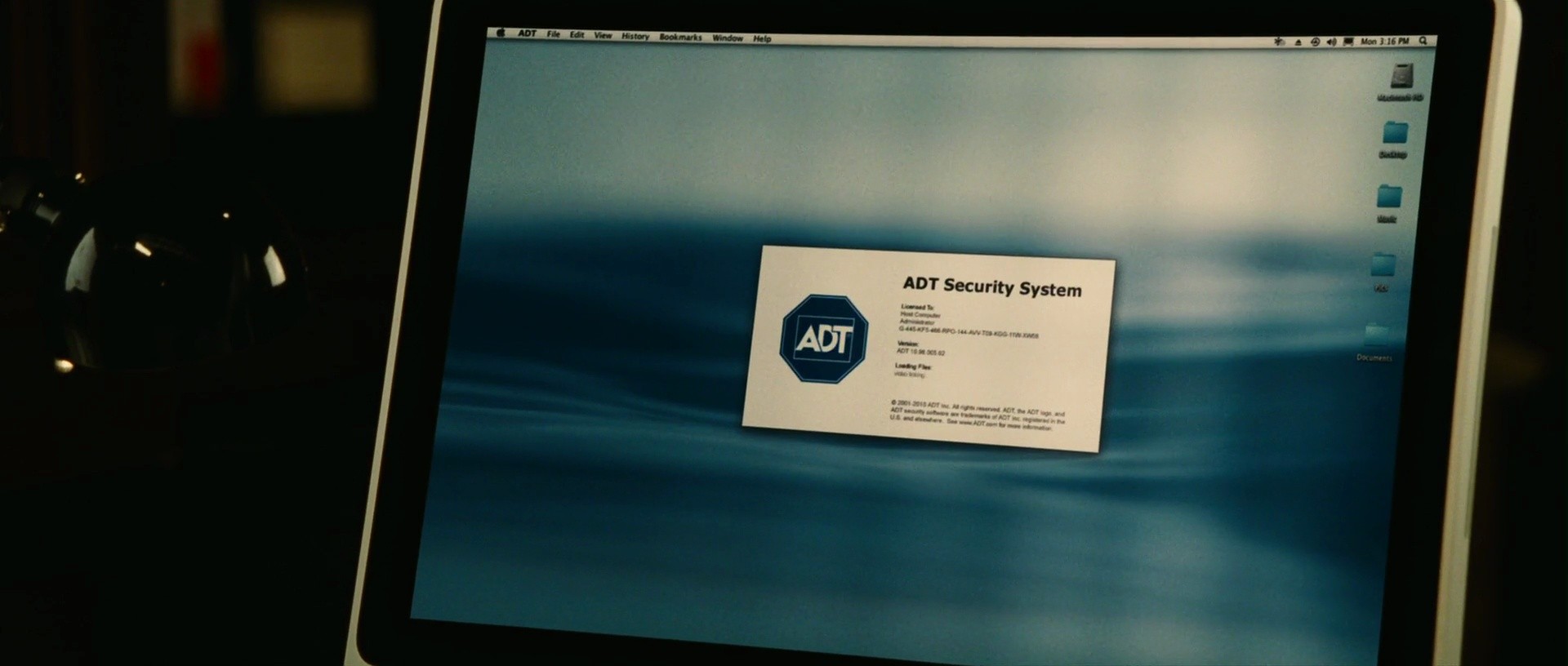This screenshot has height=666, width=1568.
Task: Click the Licensed To label
Action: pos(918,308)
